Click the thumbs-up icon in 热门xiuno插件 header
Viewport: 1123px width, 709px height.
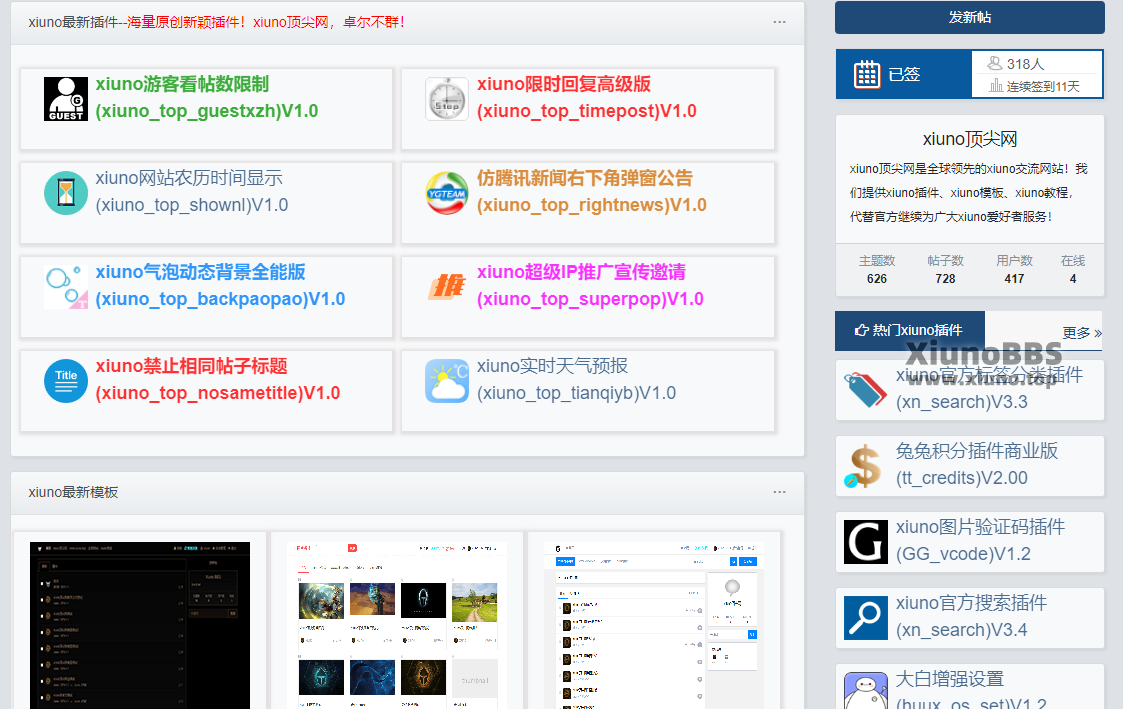point(862,330)
